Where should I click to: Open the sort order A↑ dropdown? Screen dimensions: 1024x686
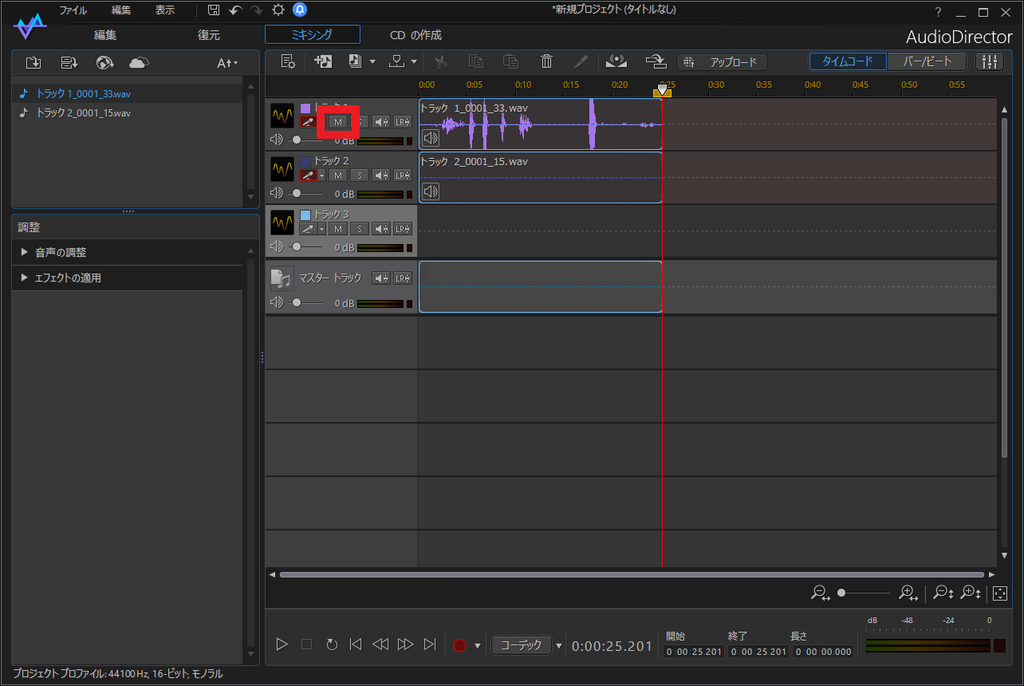227,63
